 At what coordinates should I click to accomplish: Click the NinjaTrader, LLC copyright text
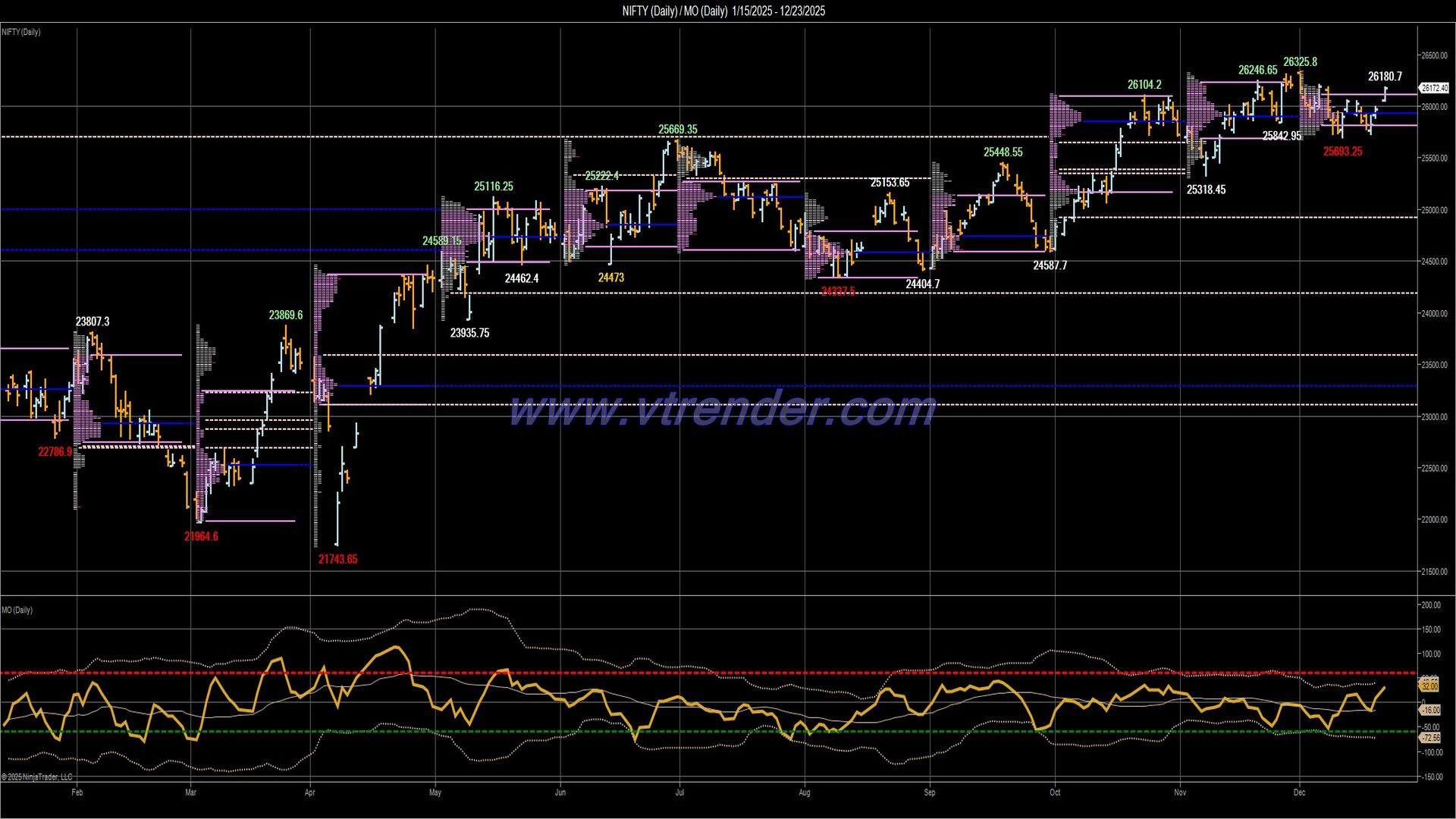[x=36, y=777]
